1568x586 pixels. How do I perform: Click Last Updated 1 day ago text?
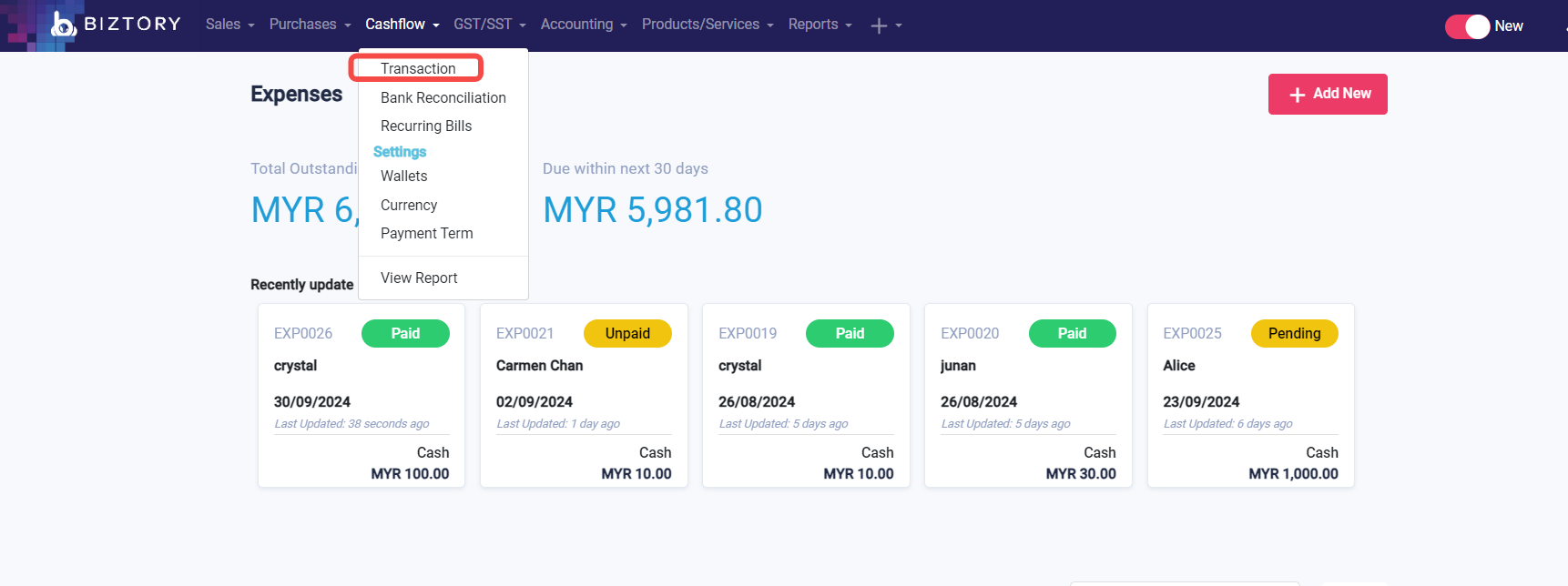tap(558, 423)
